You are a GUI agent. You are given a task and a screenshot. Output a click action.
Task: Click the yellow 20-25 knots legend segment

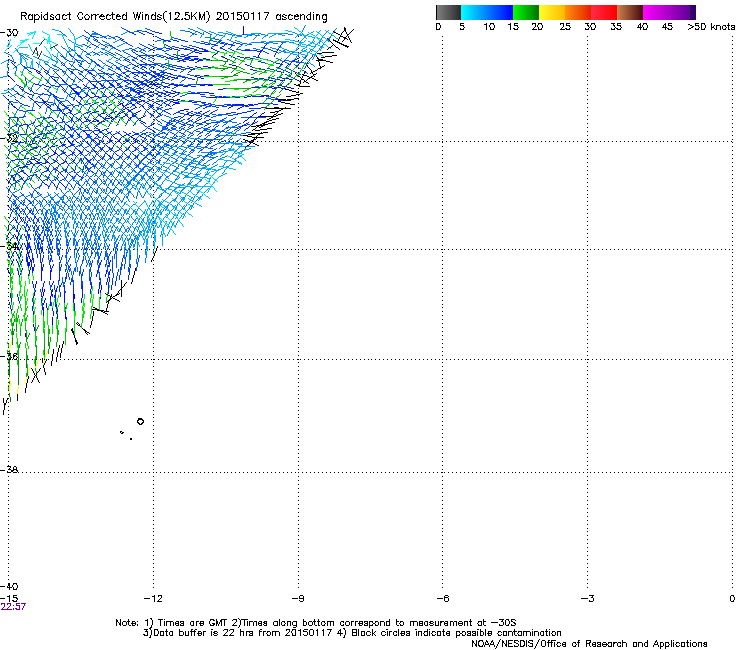pos(552,12)
